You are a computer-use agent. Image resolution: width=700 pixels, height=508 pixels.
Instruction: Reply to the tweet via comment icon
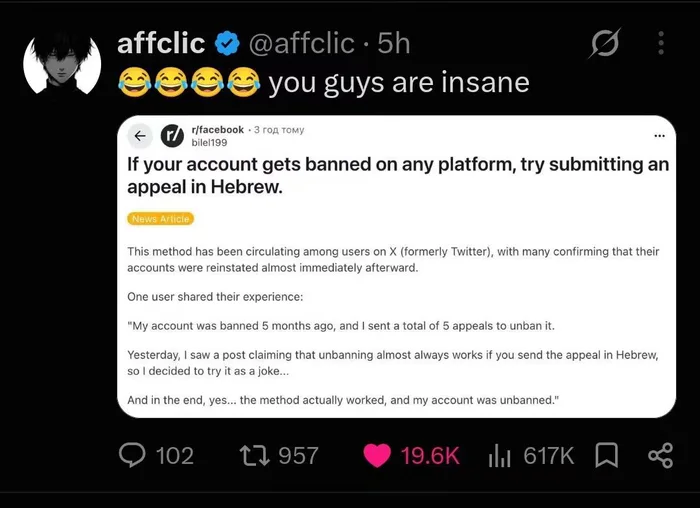click(x=132, y=455)
